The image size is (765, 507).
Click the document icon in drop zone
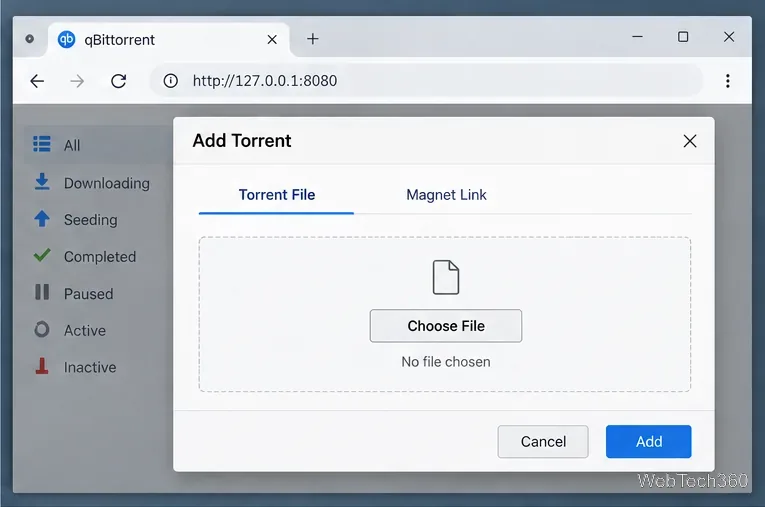click(446, 277)
